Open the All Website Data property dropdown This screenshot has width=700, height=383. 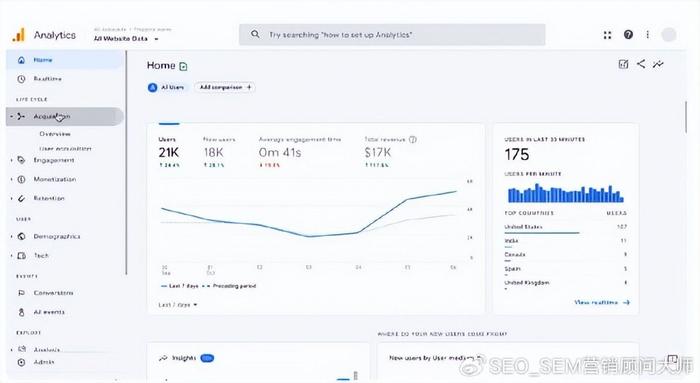pyautogui.click(x=126, y=39)
